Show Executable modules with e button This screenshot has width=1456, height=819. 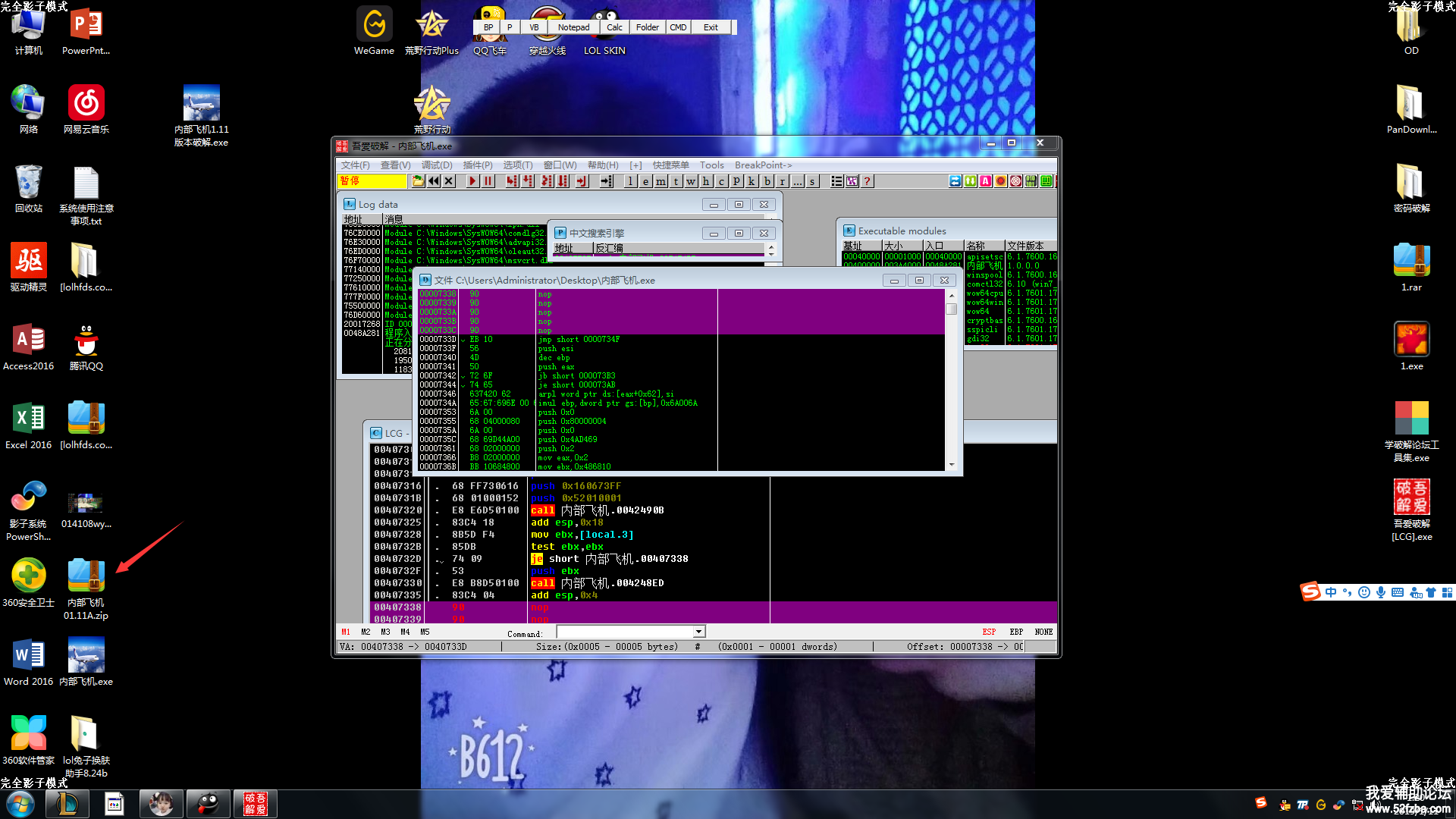tap(645, 181)
